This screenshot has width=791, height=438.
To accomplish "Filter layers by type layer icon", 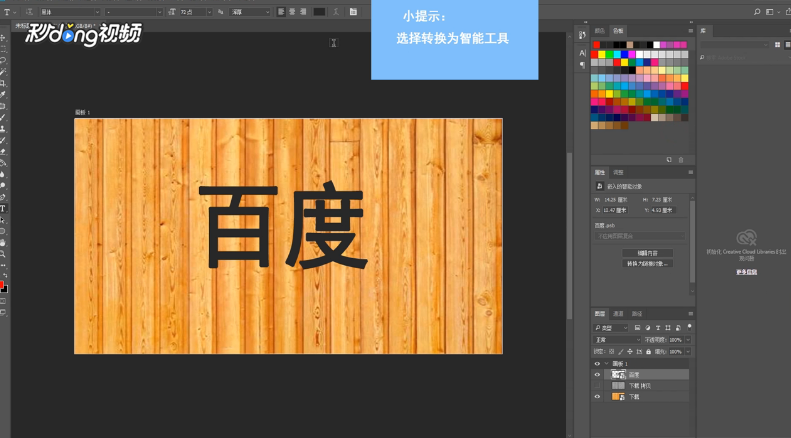I will pos(658,328).
